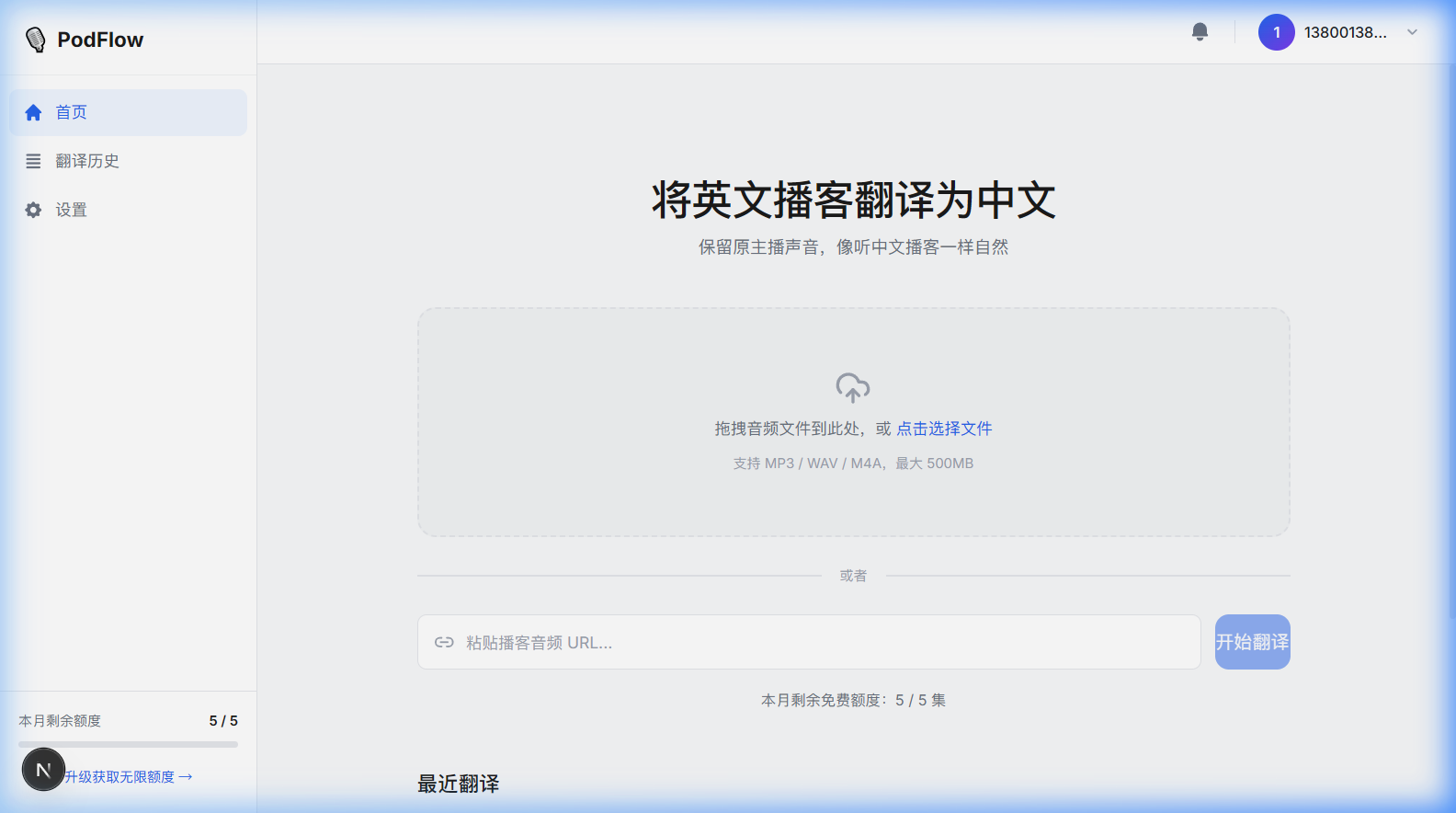Click the purple user avatar circle
Screen dimensions: 1456x813
[1276, 32]
